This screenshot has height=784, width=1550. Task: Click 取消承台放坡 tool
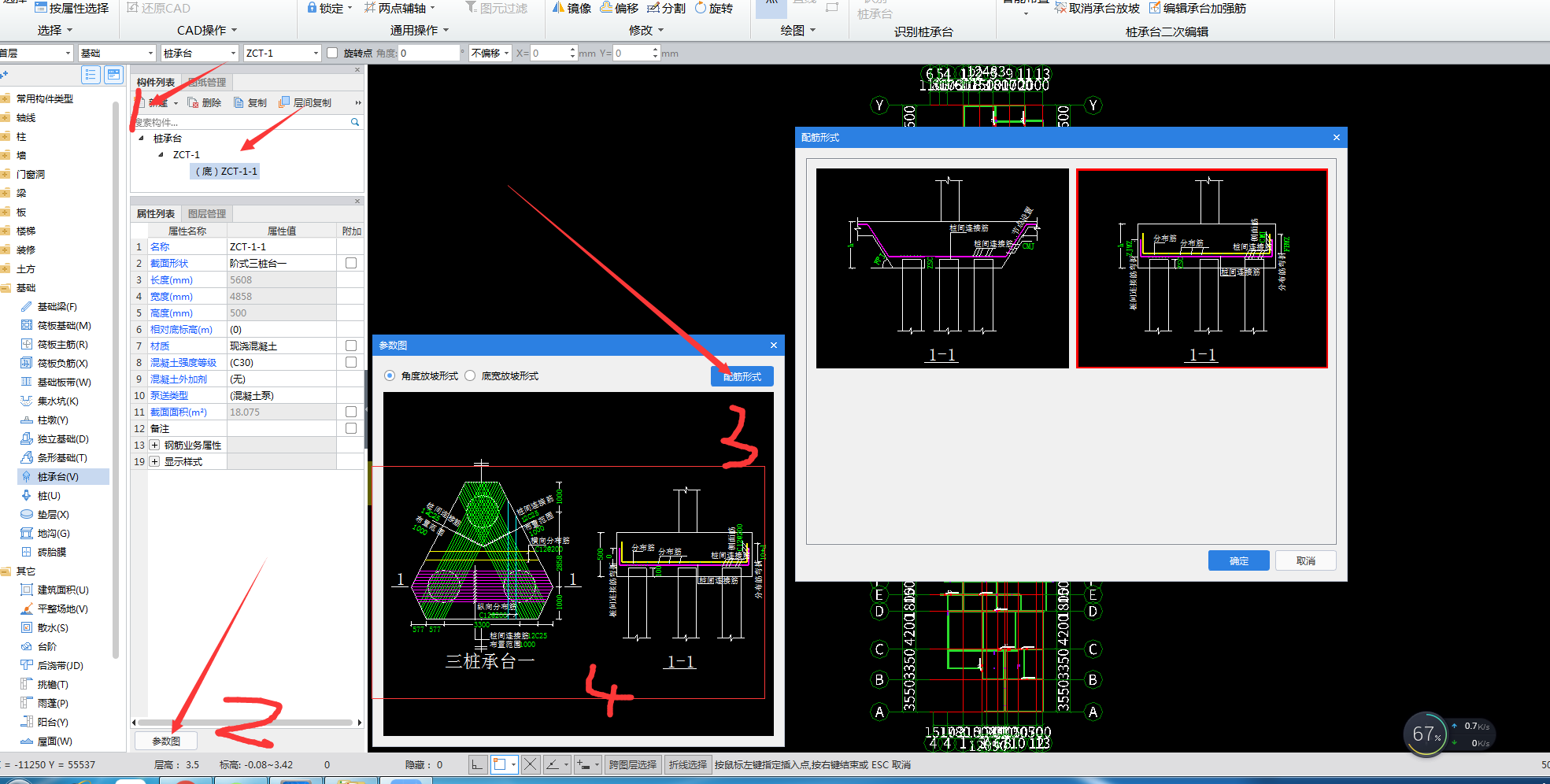1097,8
